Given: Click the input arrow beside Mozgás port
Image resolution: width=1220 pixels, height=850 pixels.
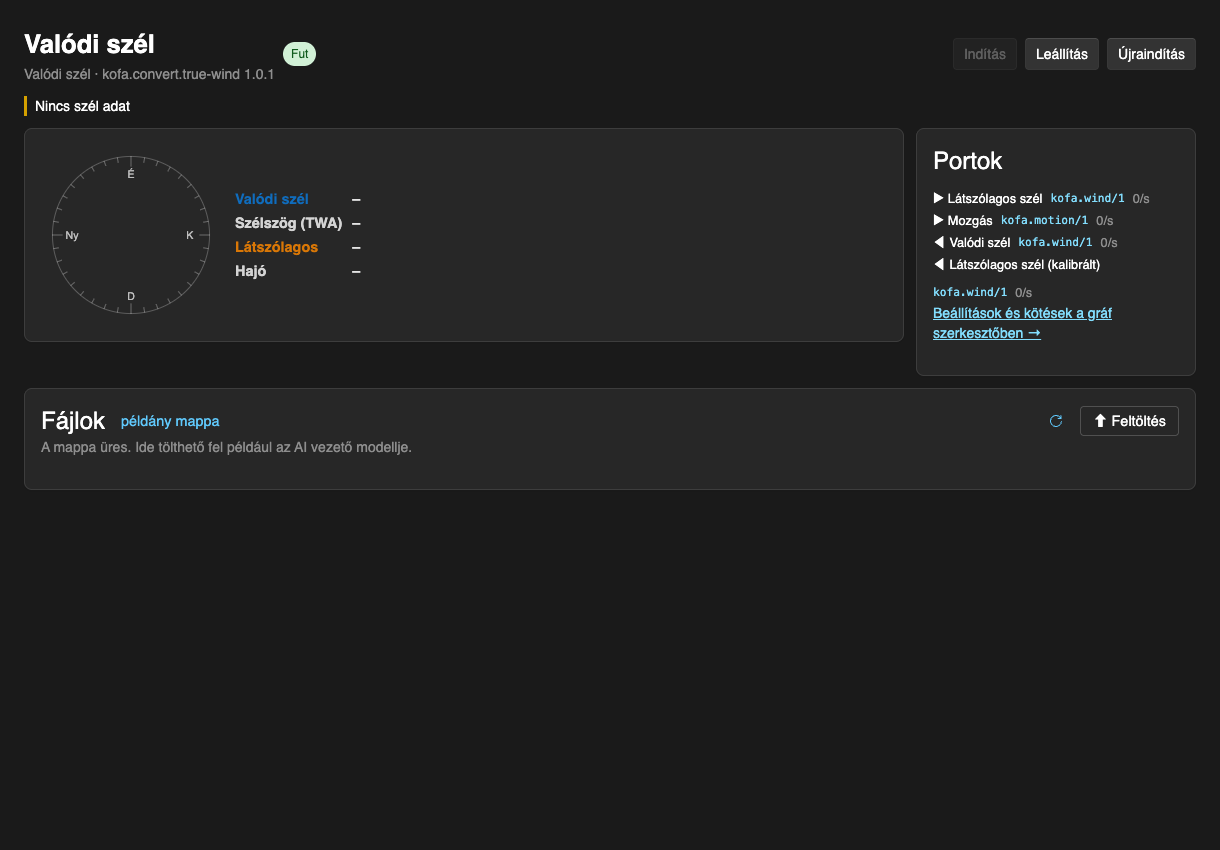Looking at the screenshot, I should pos(938,220).
